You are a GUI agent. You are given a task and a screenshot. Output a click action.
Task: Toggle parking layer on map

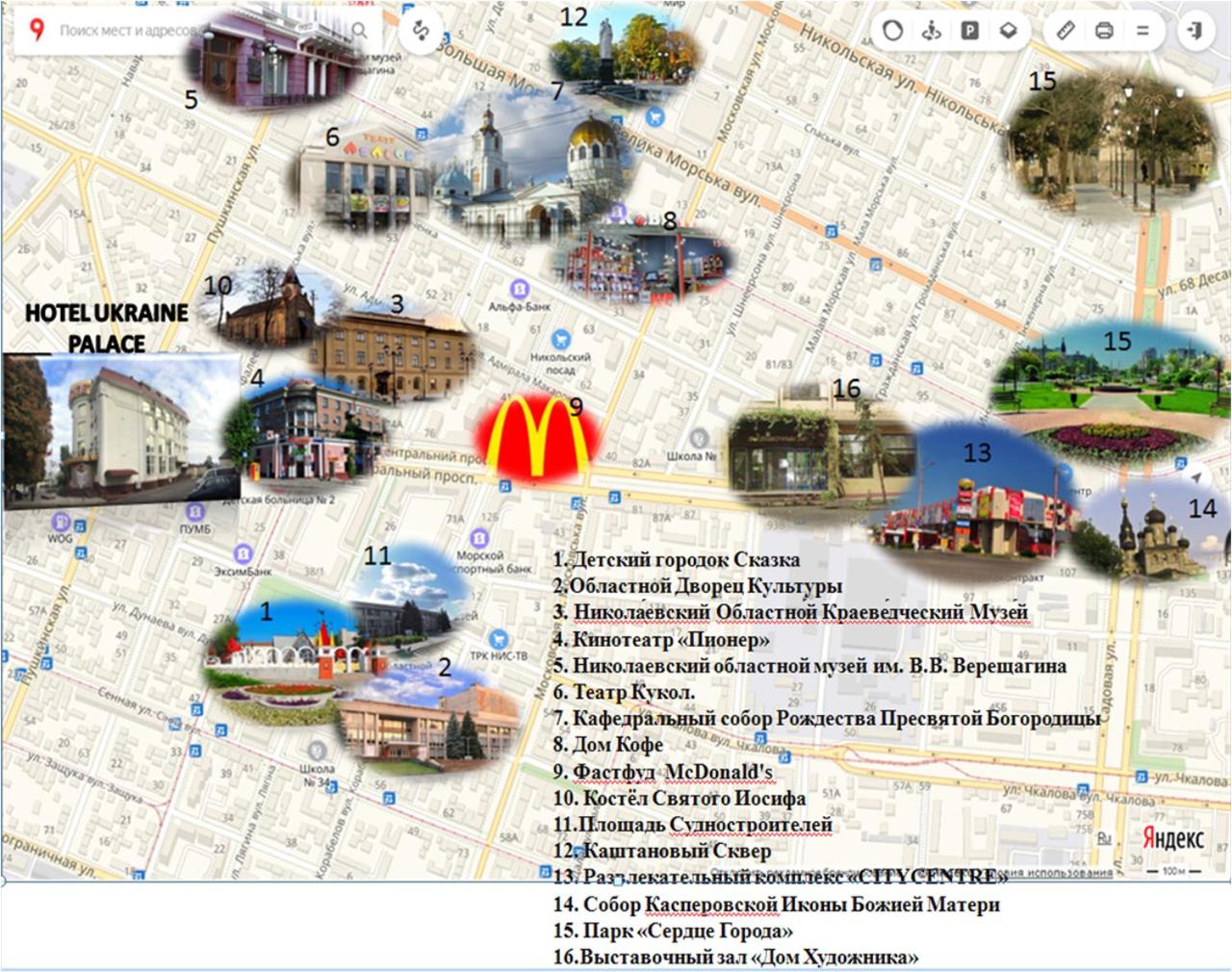pos(969,31)
